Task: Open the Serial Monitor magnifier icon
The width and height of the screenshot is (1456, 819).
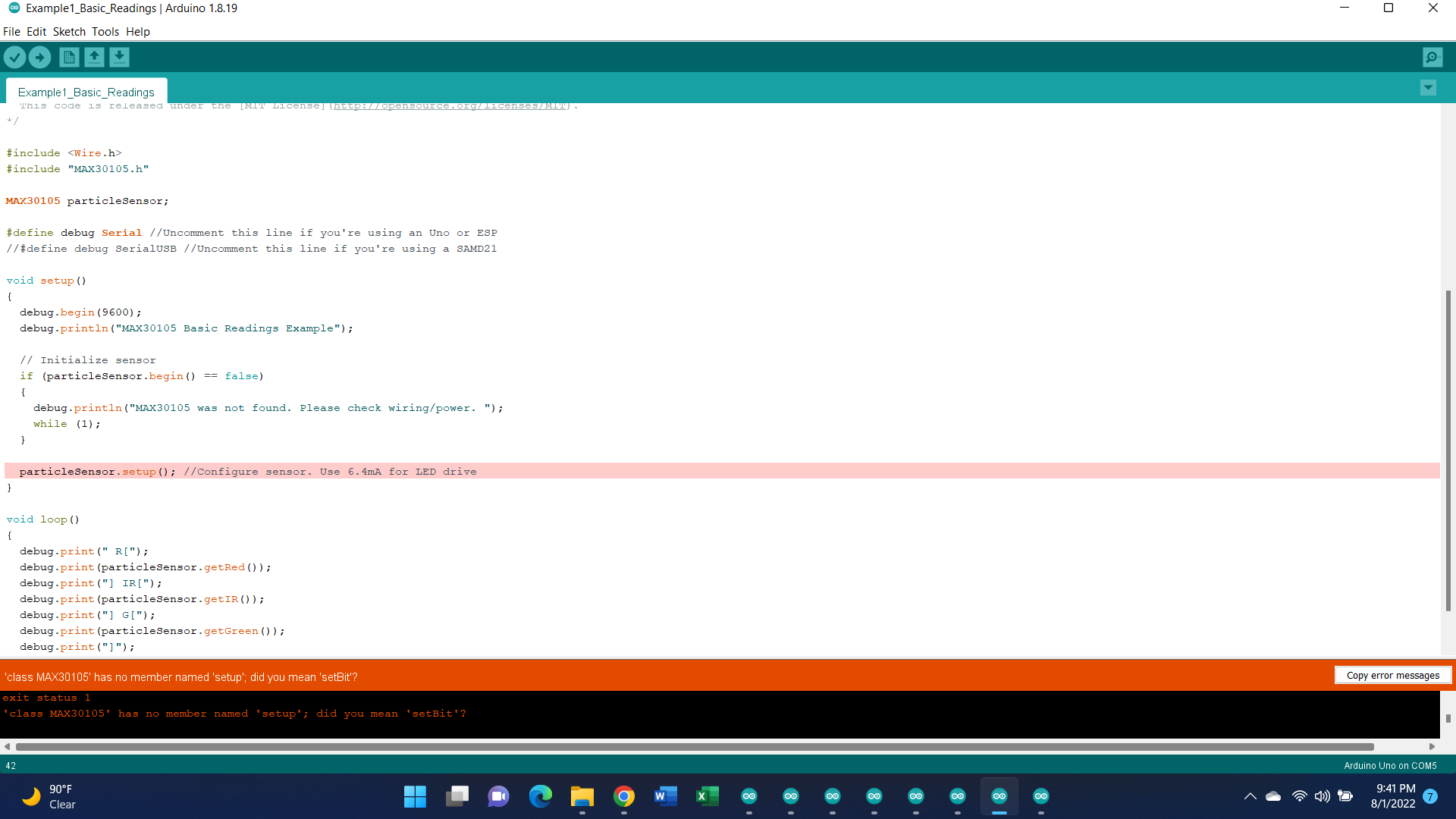Action: (x=1432, y=57)
